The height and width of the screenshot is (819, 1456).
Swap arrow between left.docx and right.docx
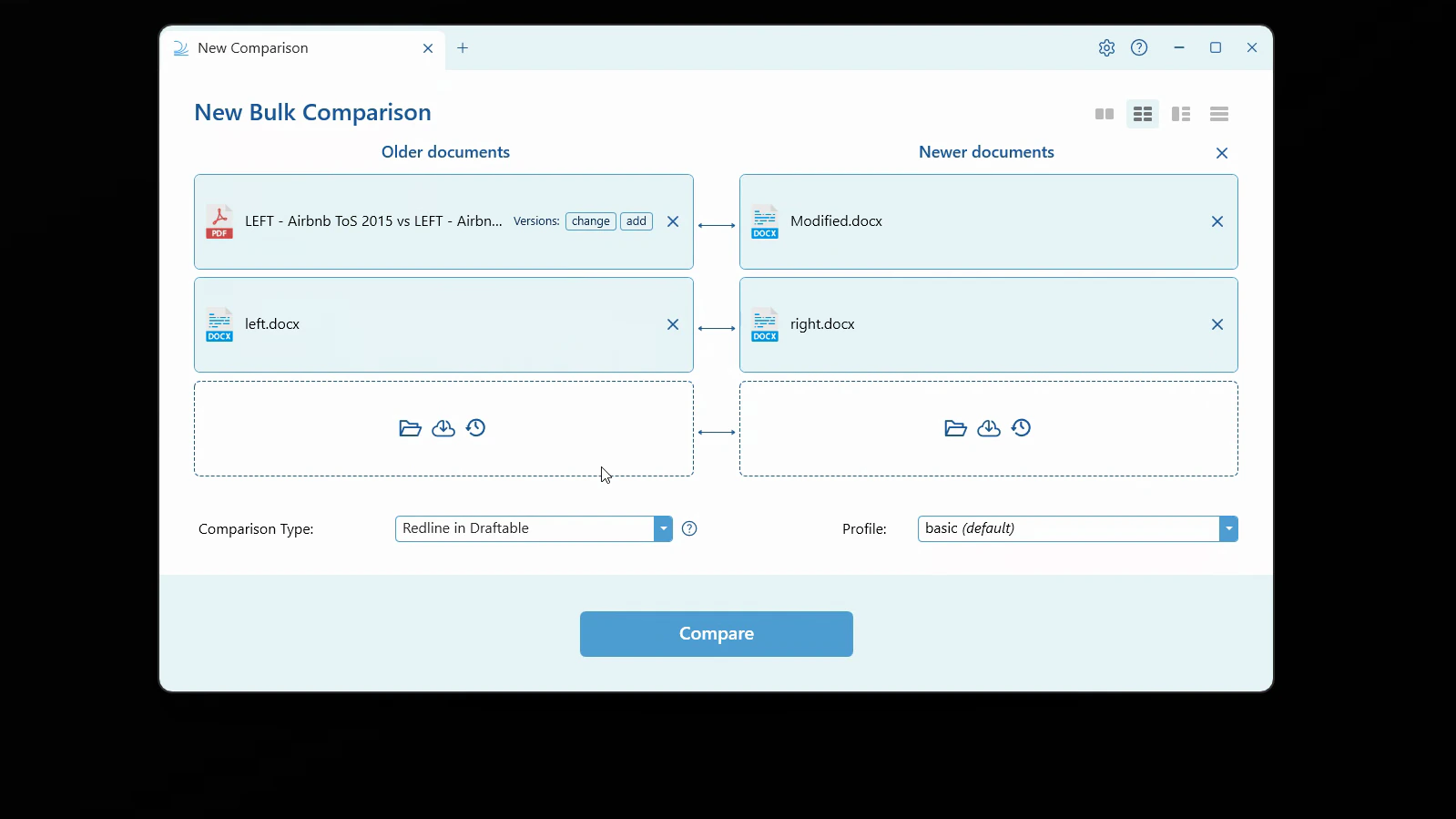point(717,328)
